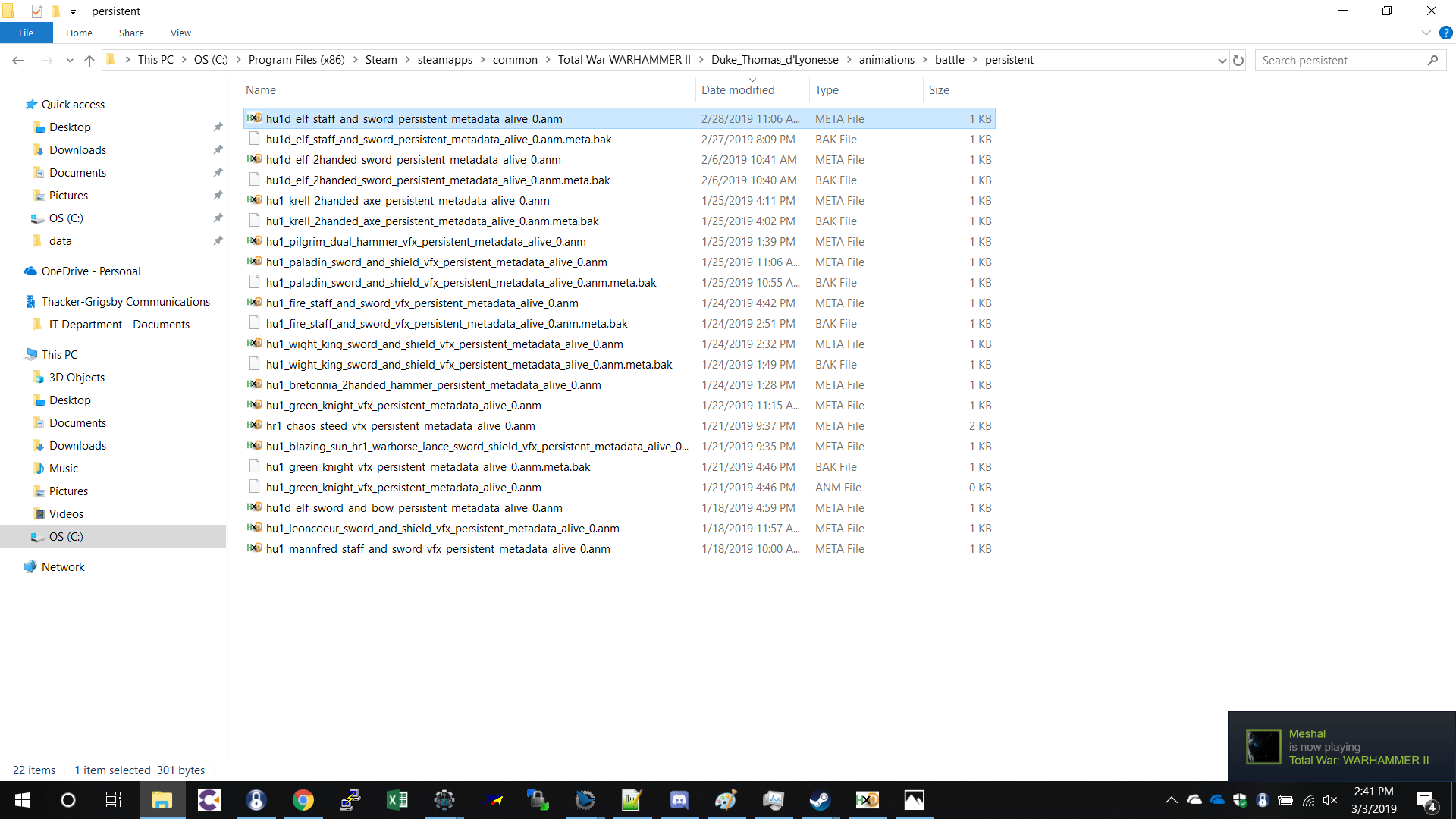The height and width of the screenshot is (819, 1456).
Task: Refresh the persistent folder view
Action: pyautogui.click(x=1238, y=61)
